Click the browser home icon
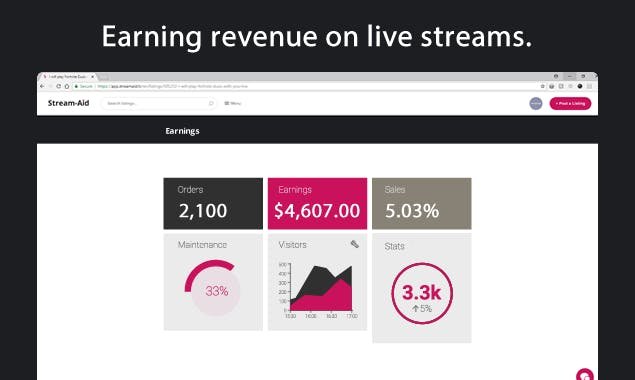This screenshot has height=380, width=635. tap(67, 86)
